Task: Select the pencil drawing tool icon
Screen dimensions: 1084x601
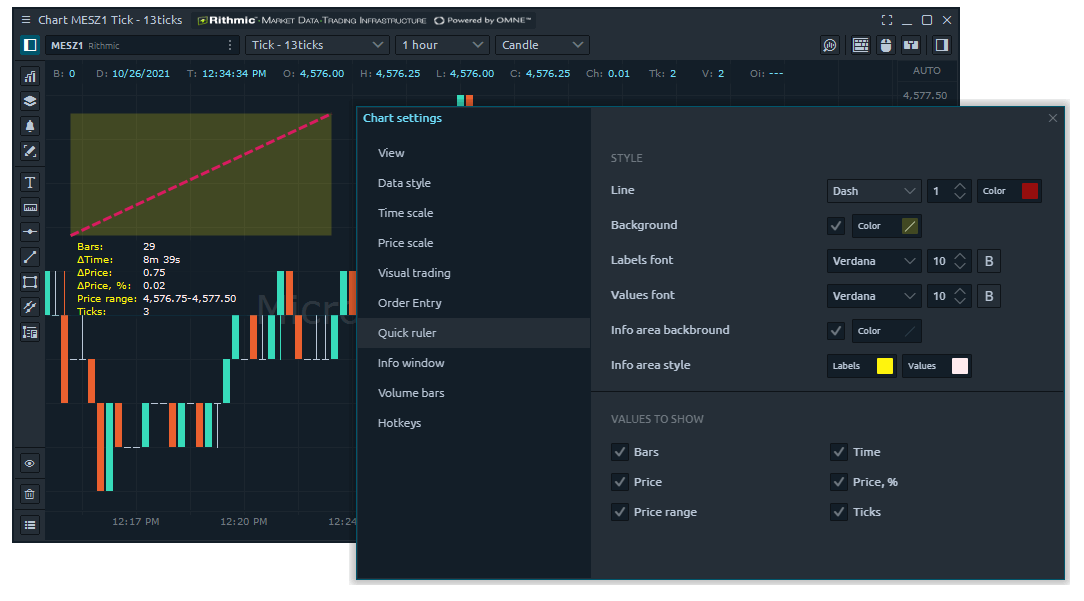Action: 30,151
